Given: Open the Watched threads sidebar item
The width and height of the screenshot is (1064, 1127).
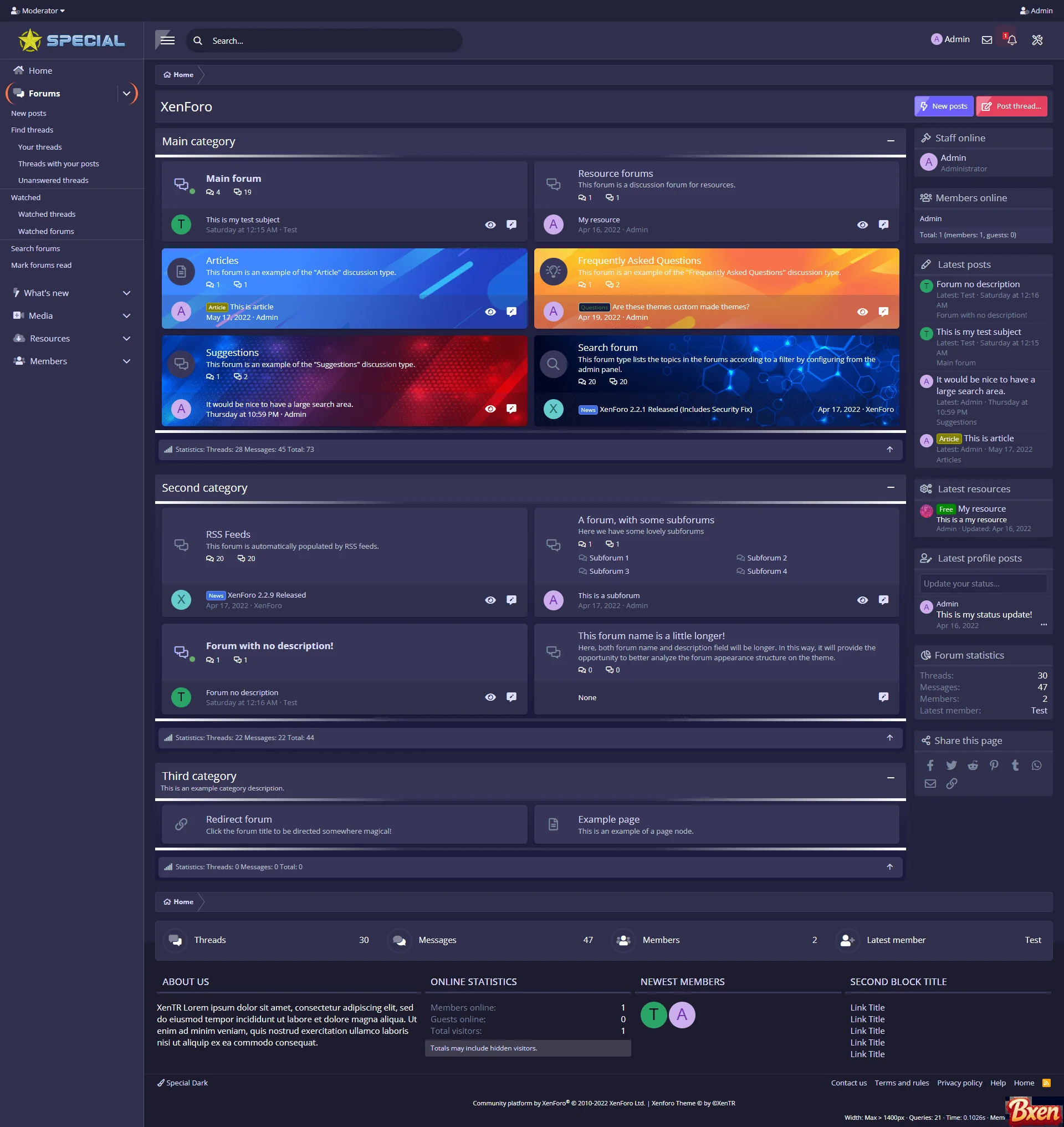Looking at the screenshot, I should point(47,214).
